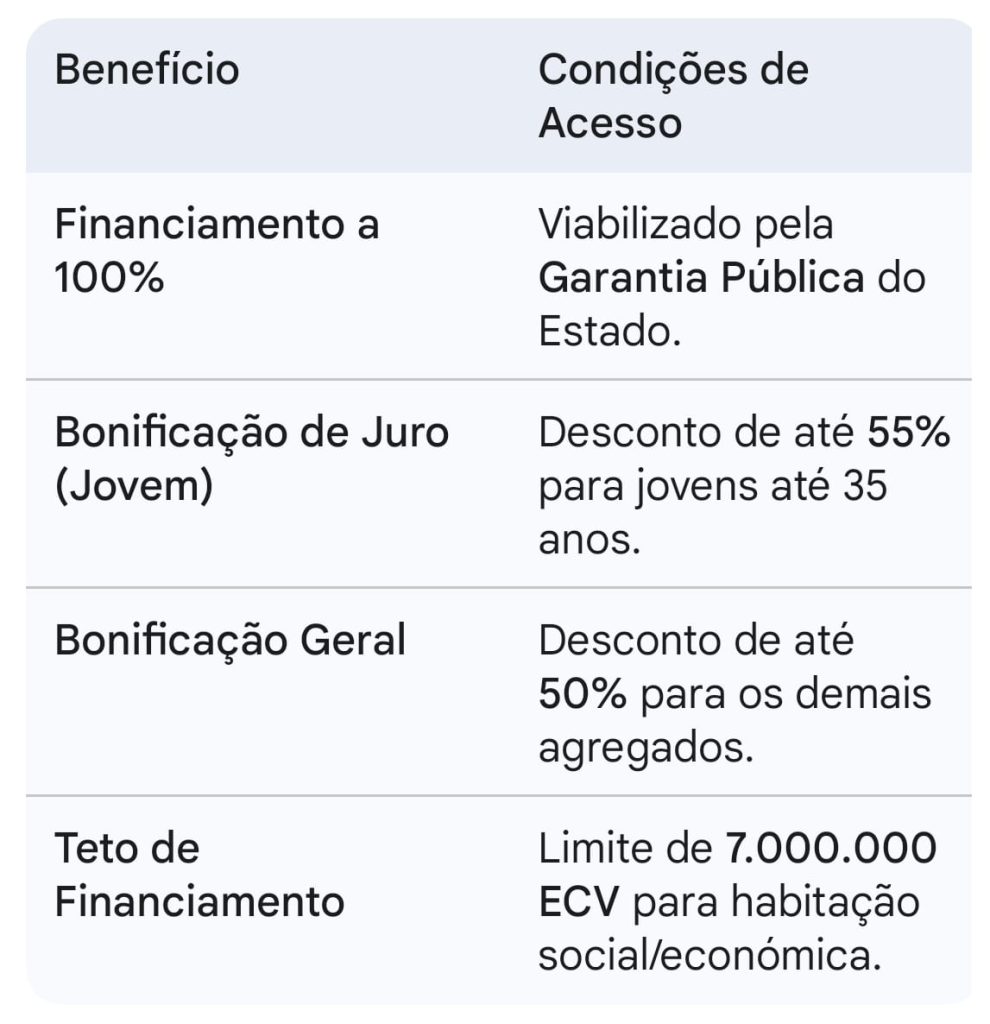Select the "para os demais" text
This screenshot has width=990, height=1024.
(785, 694)
